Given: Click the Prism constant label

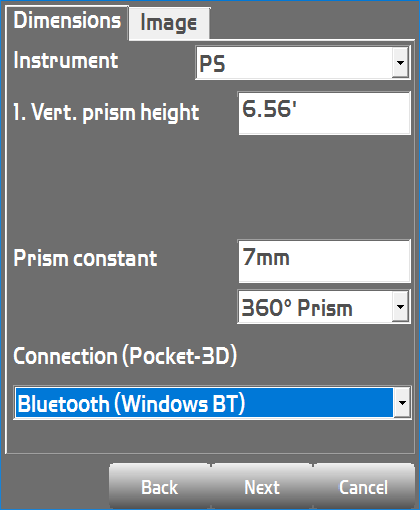Looking at the screenshot, I should click(x=85, y=258).
